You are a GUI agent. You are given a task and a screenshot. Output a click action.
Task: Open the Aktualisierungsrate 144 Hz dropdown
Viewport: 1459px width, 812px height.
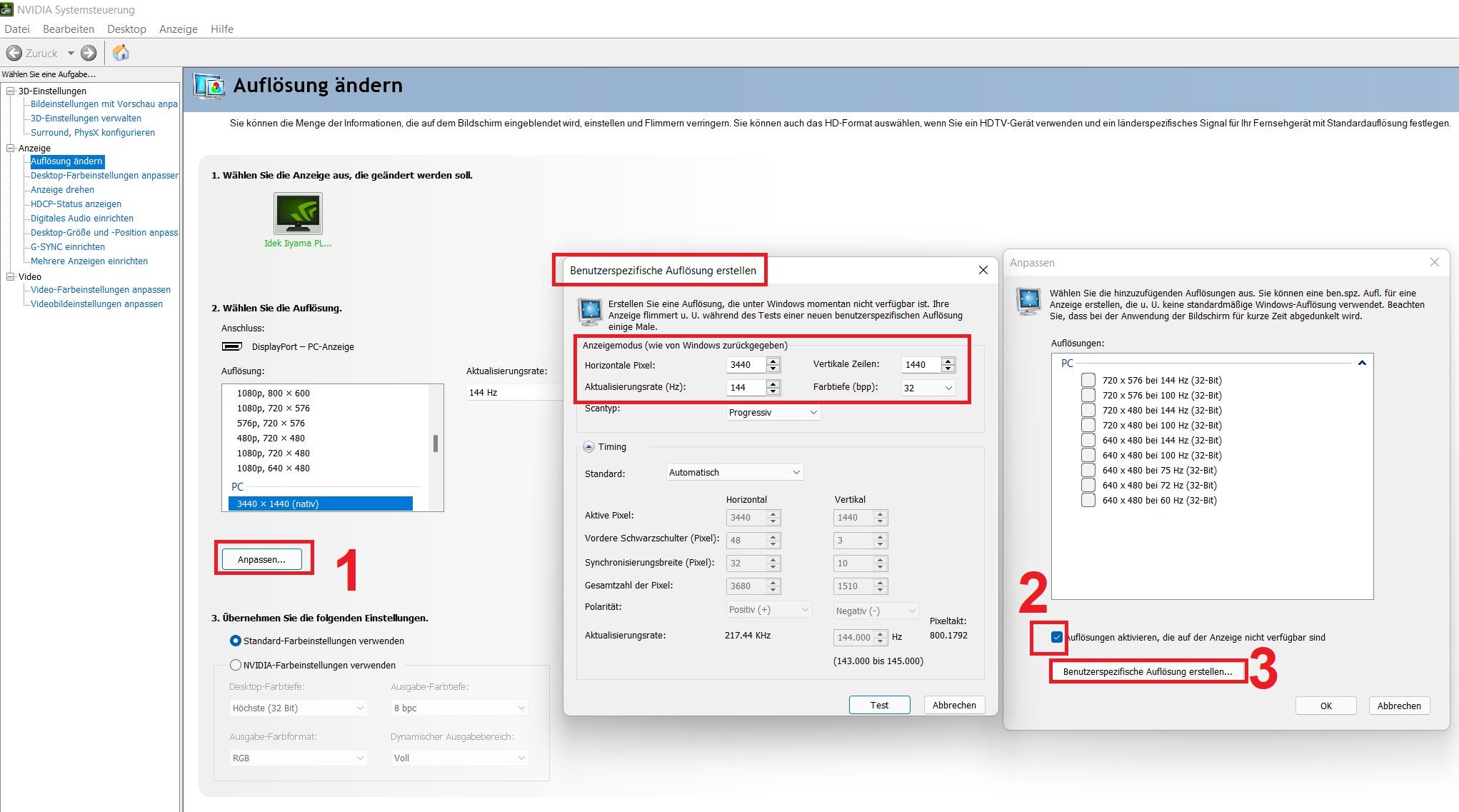pos(515,392)
